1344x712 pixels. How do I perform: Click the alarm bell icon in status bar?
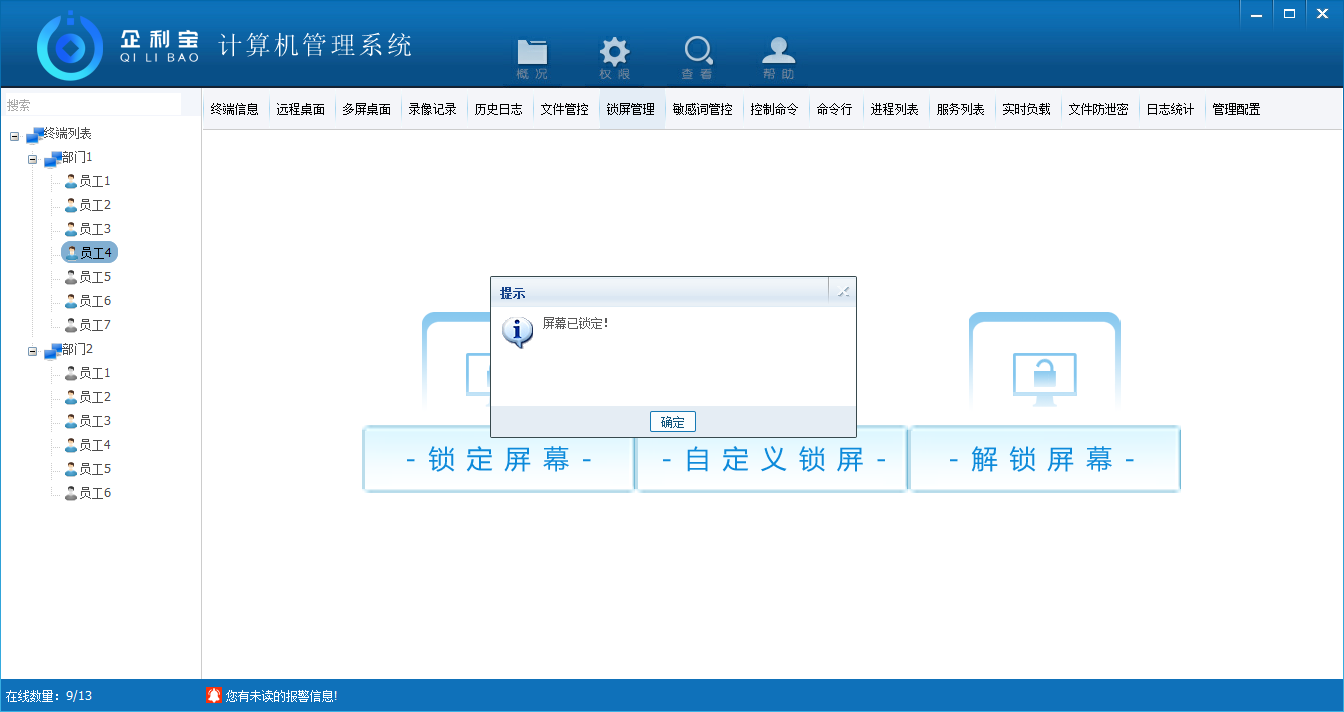click(213, 695)
